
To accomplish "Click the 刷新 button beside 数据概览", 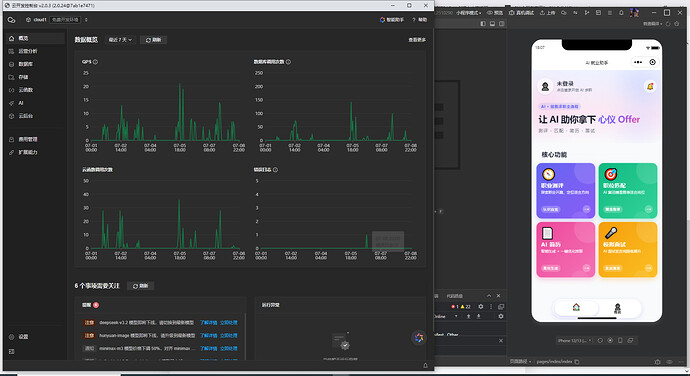I will [x=153, y=40].
